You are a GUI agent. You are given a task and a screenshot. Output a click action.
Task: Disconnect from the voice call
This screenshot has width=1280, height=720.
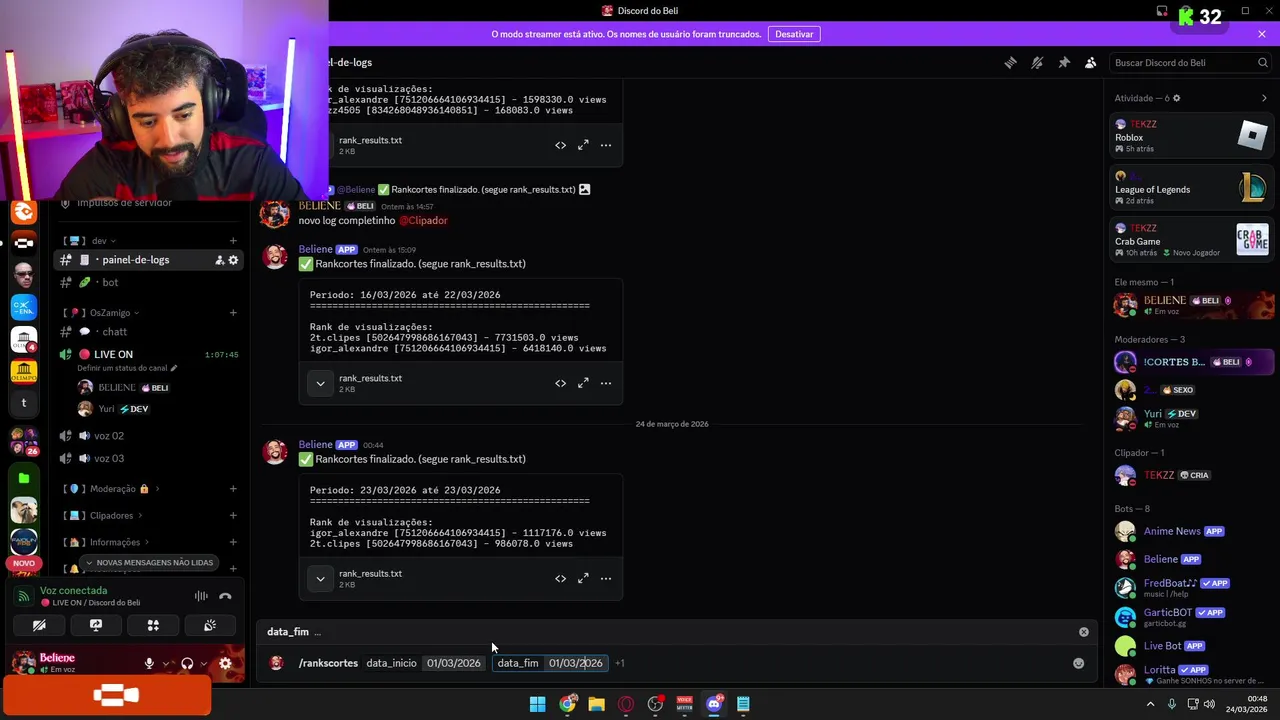225,596
